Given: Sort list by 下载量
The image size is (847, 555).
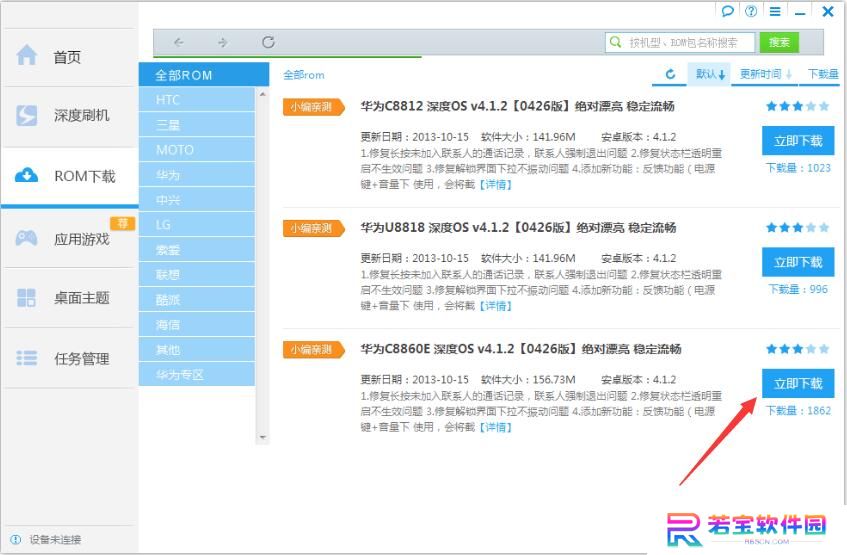Looking at the screenshot, I should [823, 74].
